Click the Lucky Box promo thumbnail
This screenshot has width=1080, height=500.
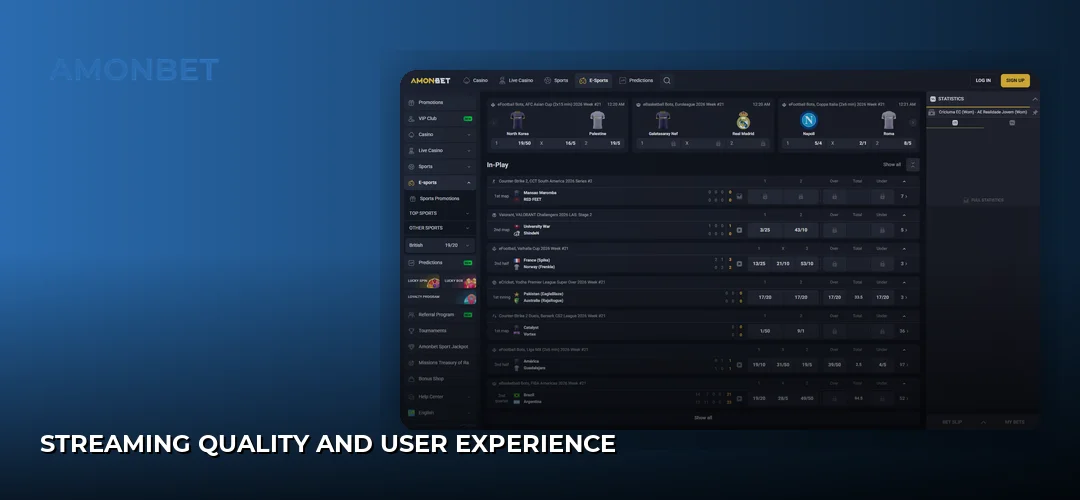coord(459,282)
